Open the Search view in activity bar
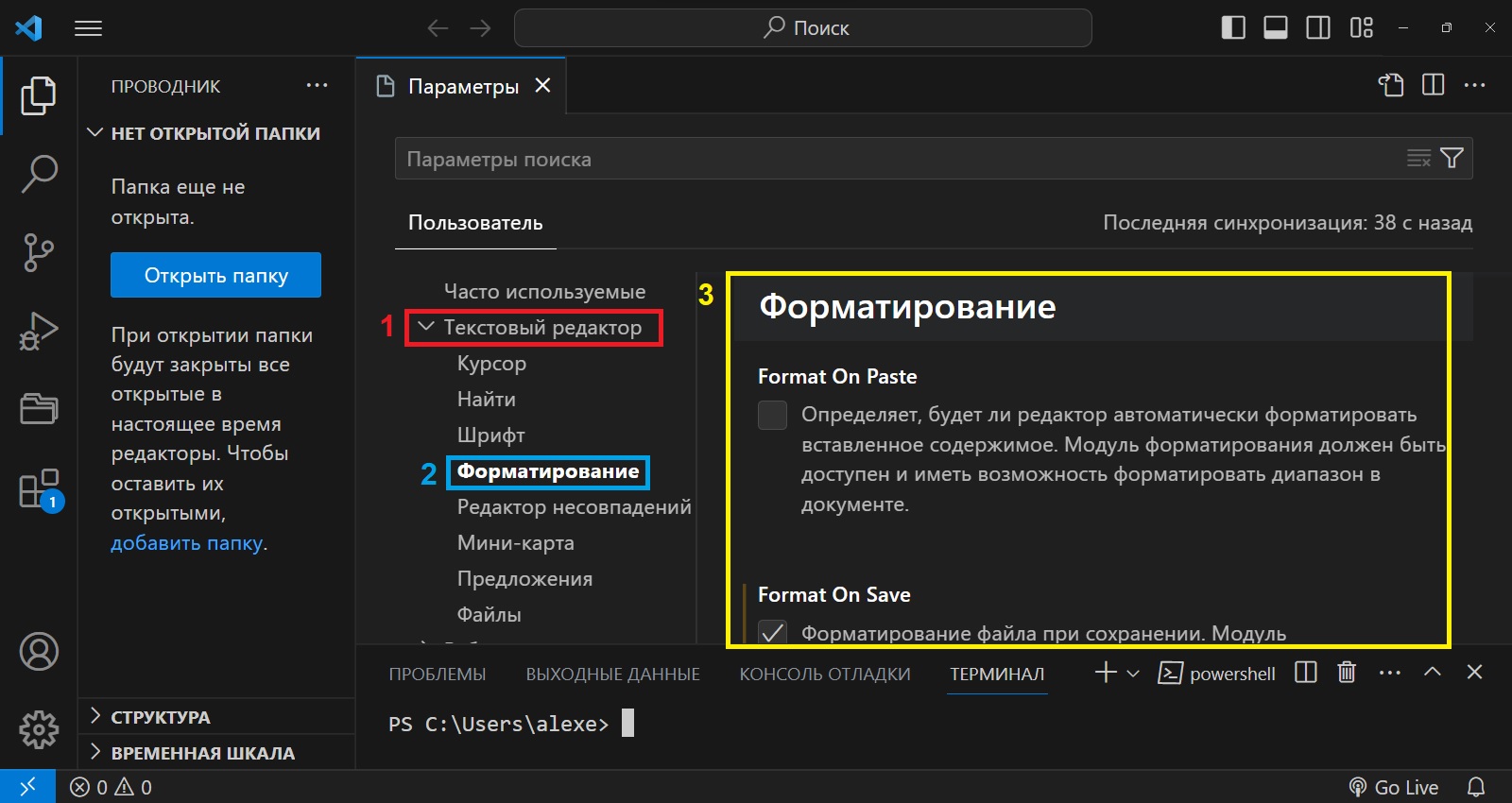Image resolution: width=1512 pixels, height=803 pixels. [x=39, y=174]
